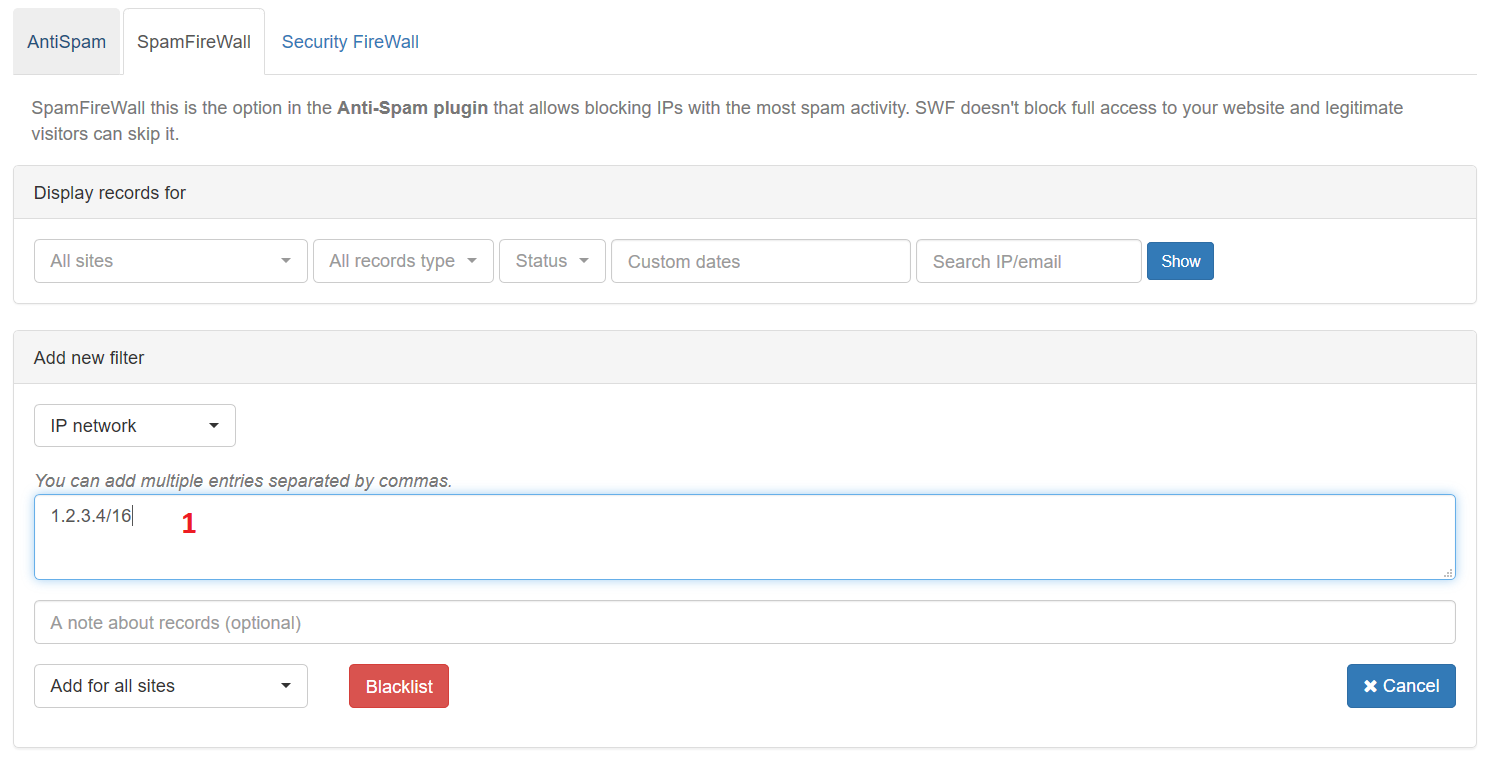Click the Blacklist button
The width and height of the screenshot is (1495, 759).
pos(398,686)
